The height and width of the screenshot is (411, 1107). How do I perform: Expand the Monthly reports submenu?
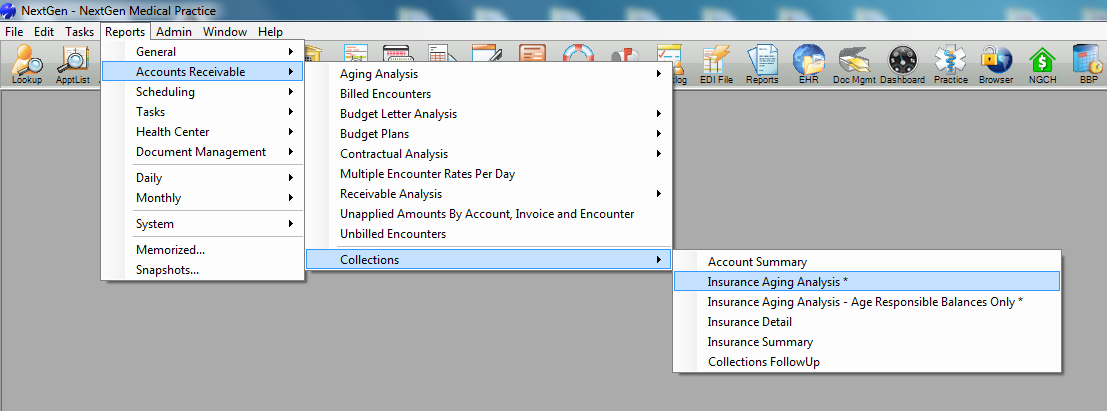tap(203, 198)
